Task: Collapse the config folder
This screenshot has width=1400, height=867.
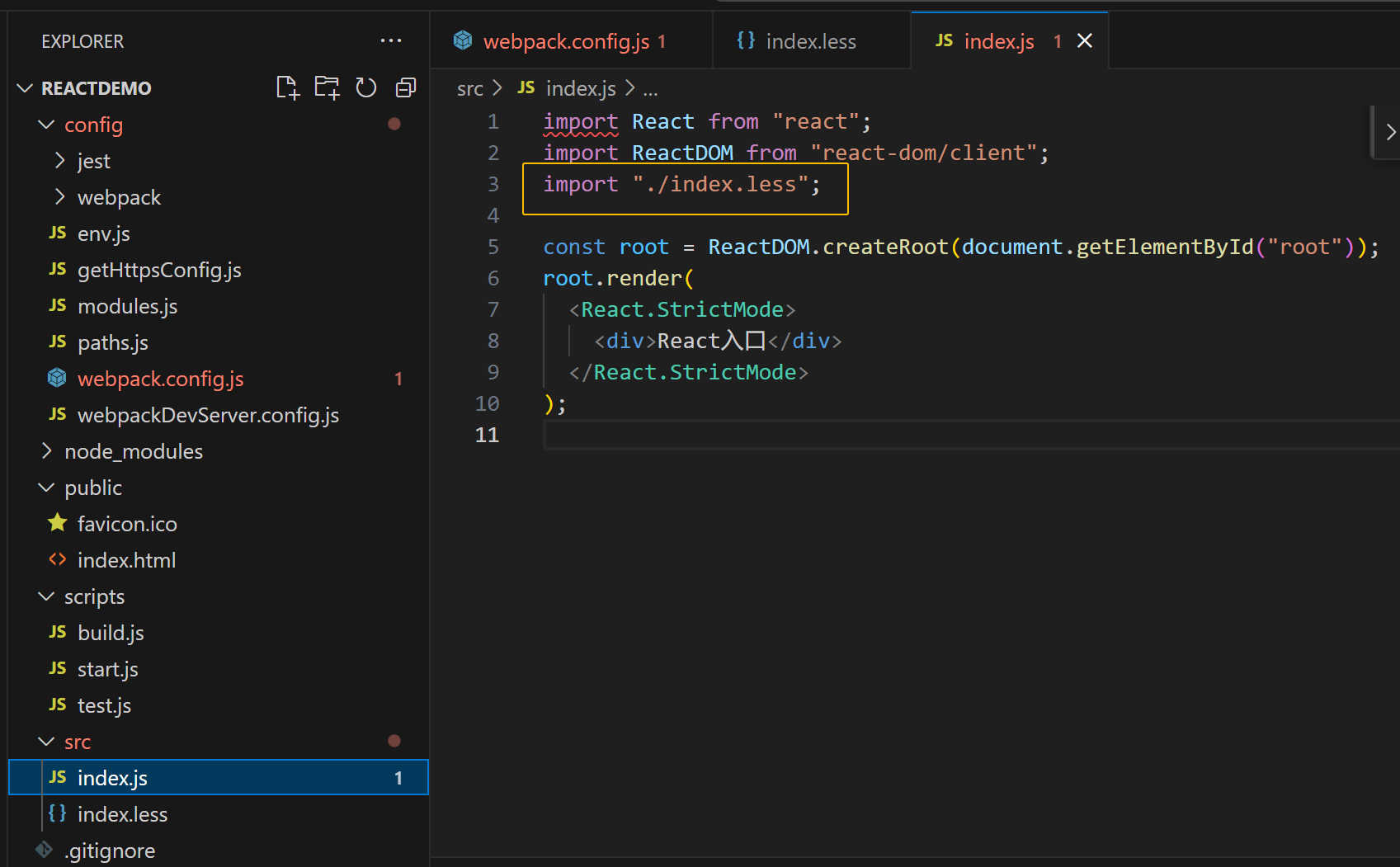Action: [x=46, y=125]
